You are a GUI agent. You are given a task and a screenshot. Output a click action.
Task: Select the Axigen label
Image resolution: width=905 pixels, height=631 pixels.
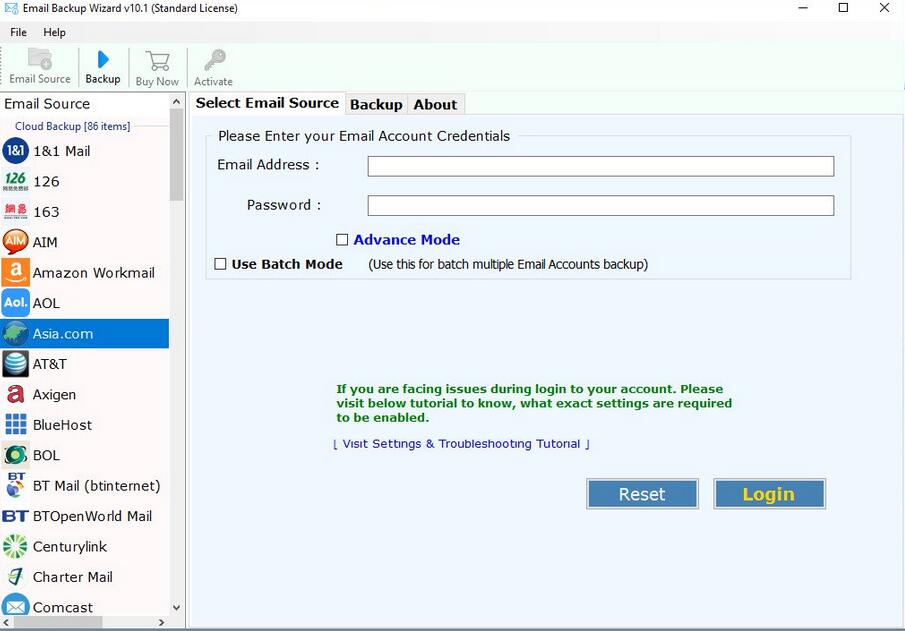point(54,394)
